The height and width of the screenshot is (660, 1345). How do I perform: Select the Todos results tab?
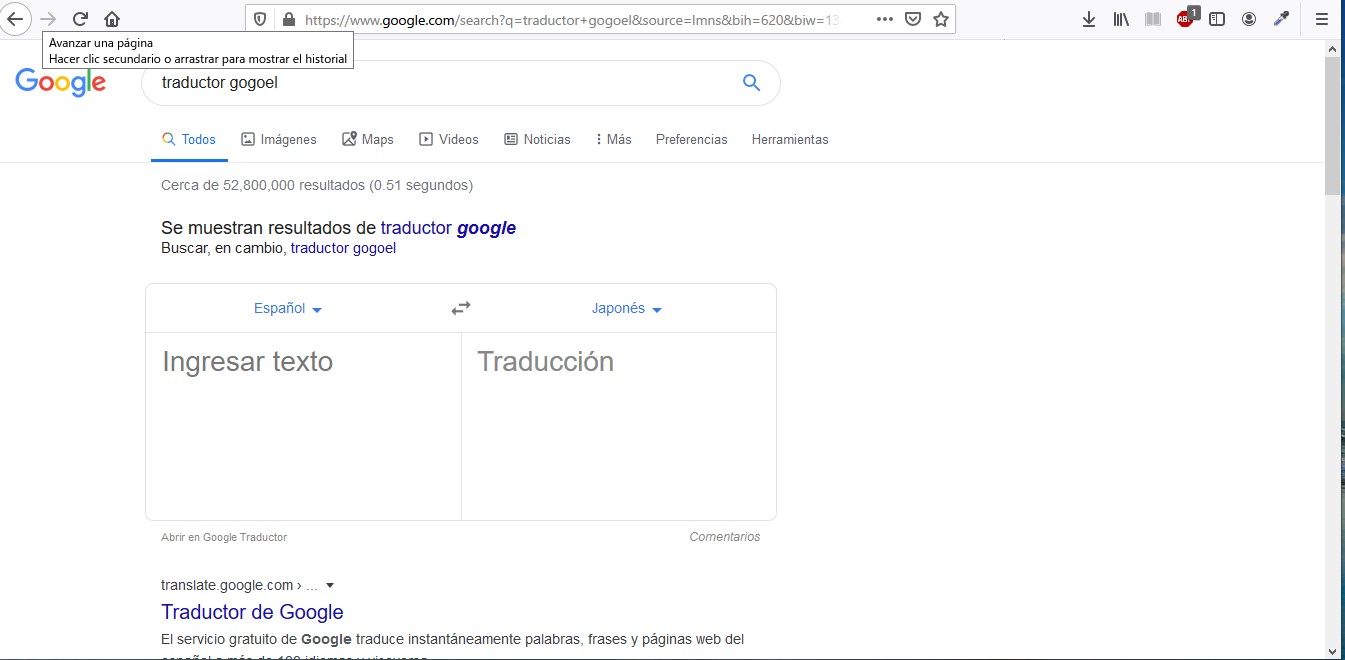click(x=189, y=140)
